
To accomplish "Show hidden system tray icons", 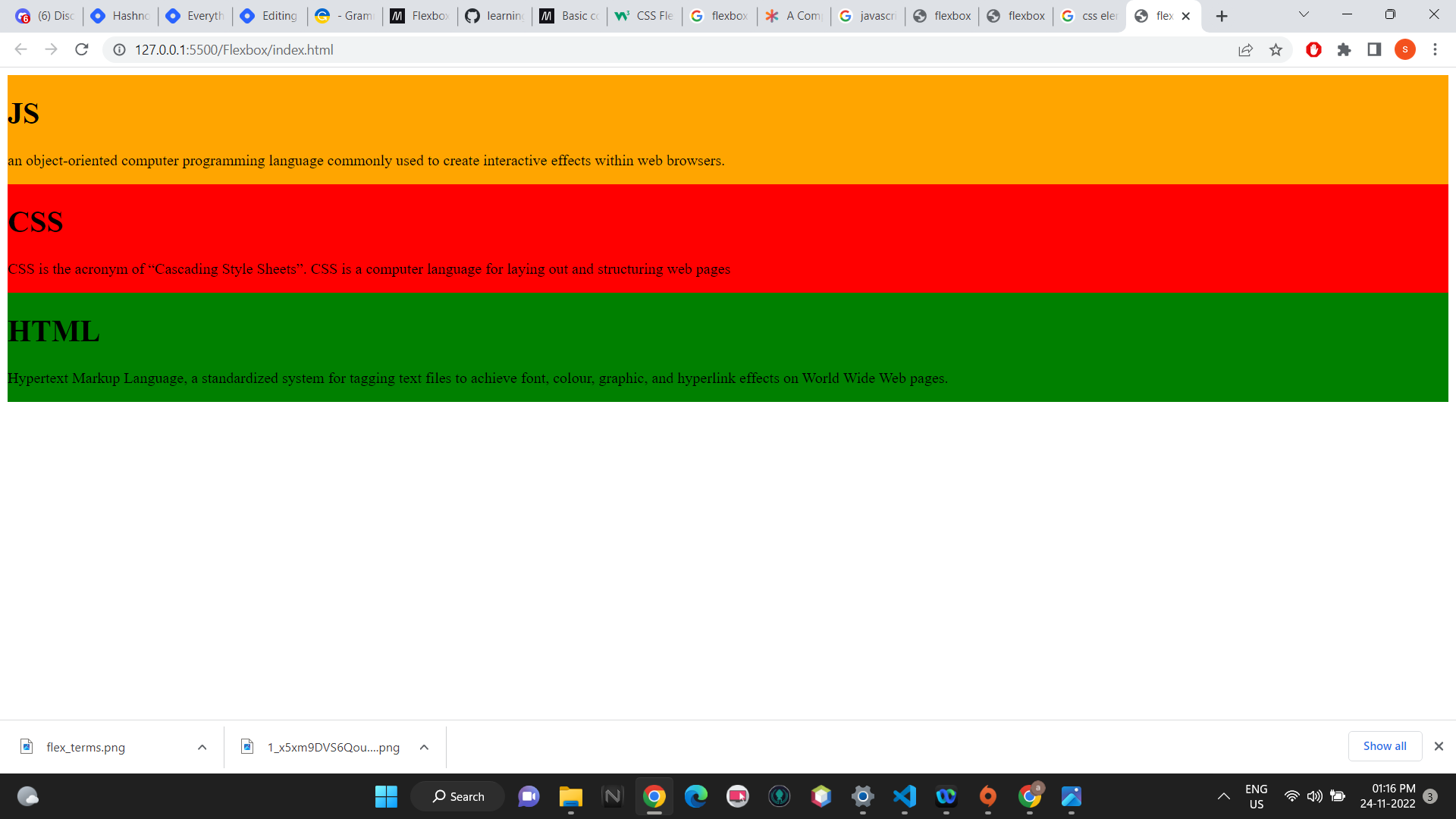I will [x=1224, y=796].
